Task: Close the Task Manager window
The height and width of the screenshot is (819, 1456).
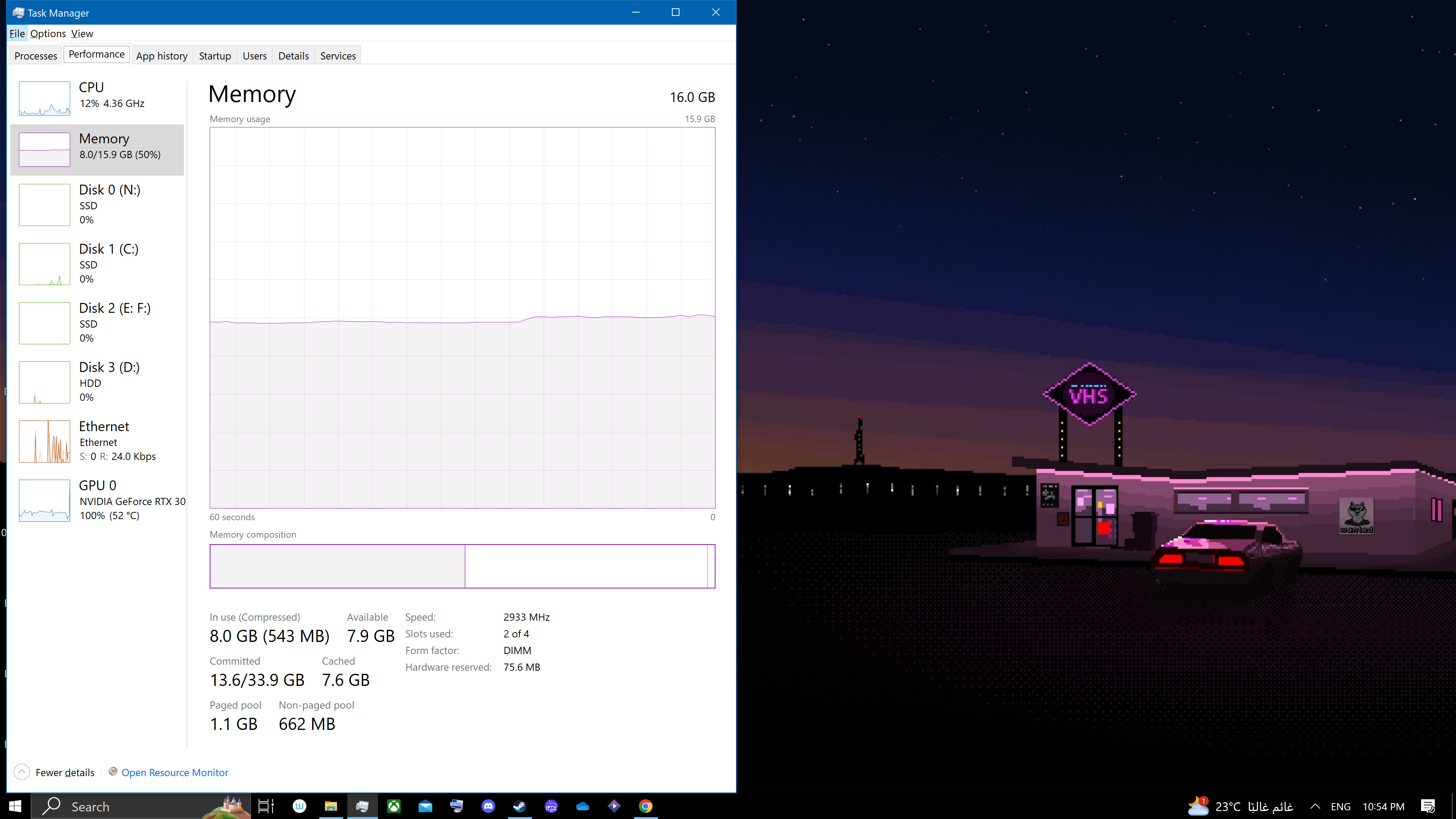Action: (x=715, y=13)
